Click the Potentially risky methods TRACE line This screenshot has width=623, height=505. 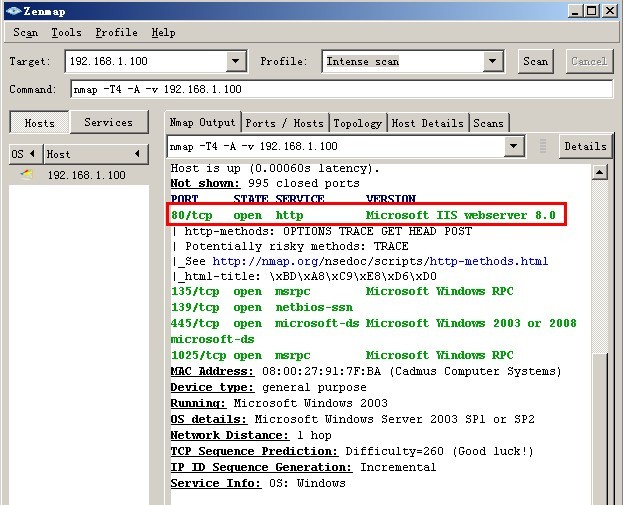pos(290,246)
